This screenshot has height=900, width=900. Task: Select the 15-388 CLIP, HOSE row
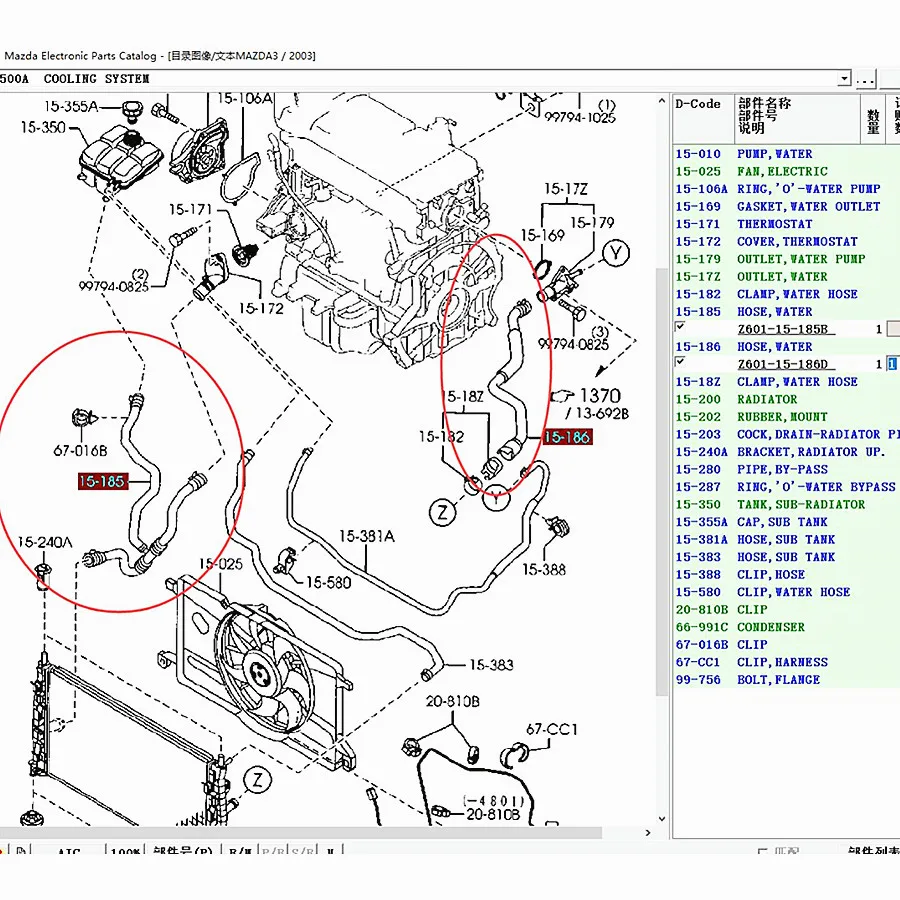point(786,575)
